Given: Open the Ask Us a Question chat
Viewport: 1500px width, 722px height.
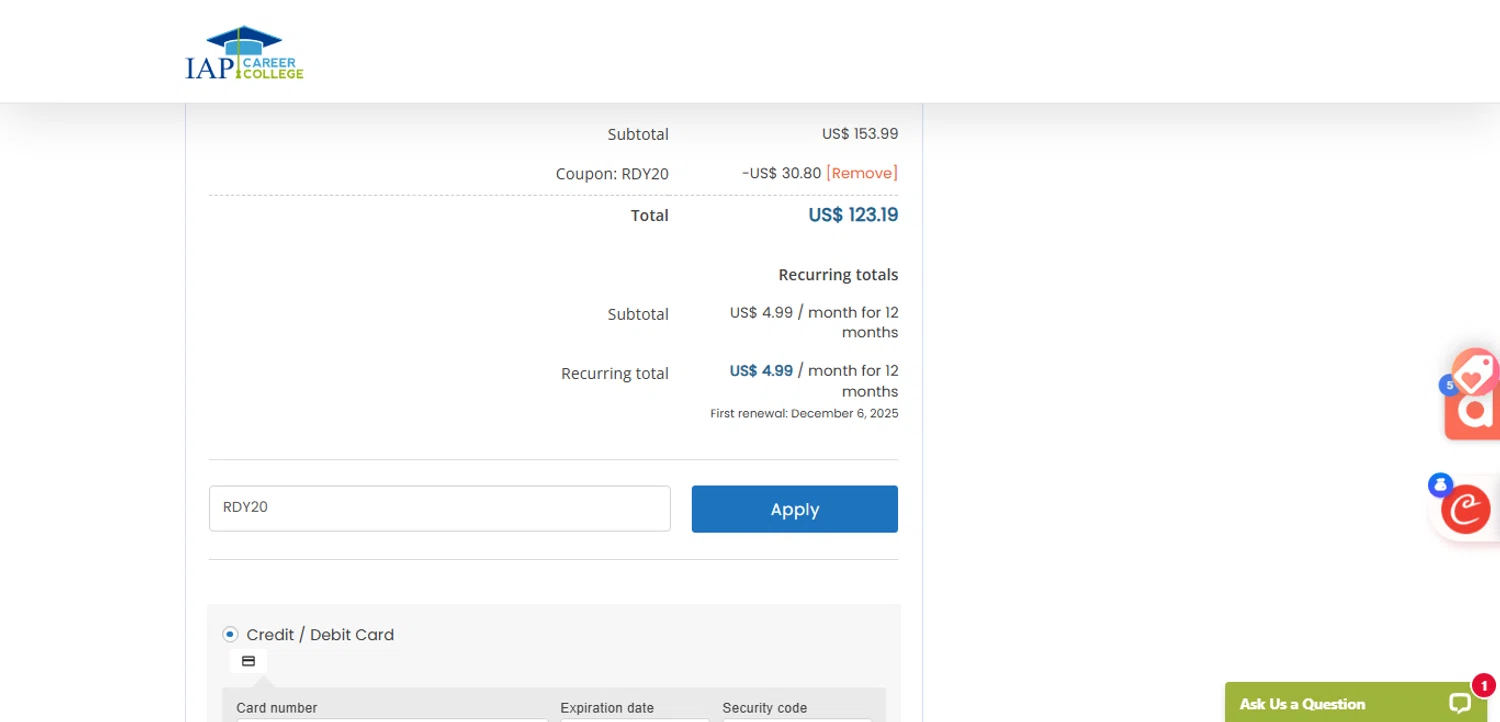Looking at the screenshot, I should [x=1355, y=703].
